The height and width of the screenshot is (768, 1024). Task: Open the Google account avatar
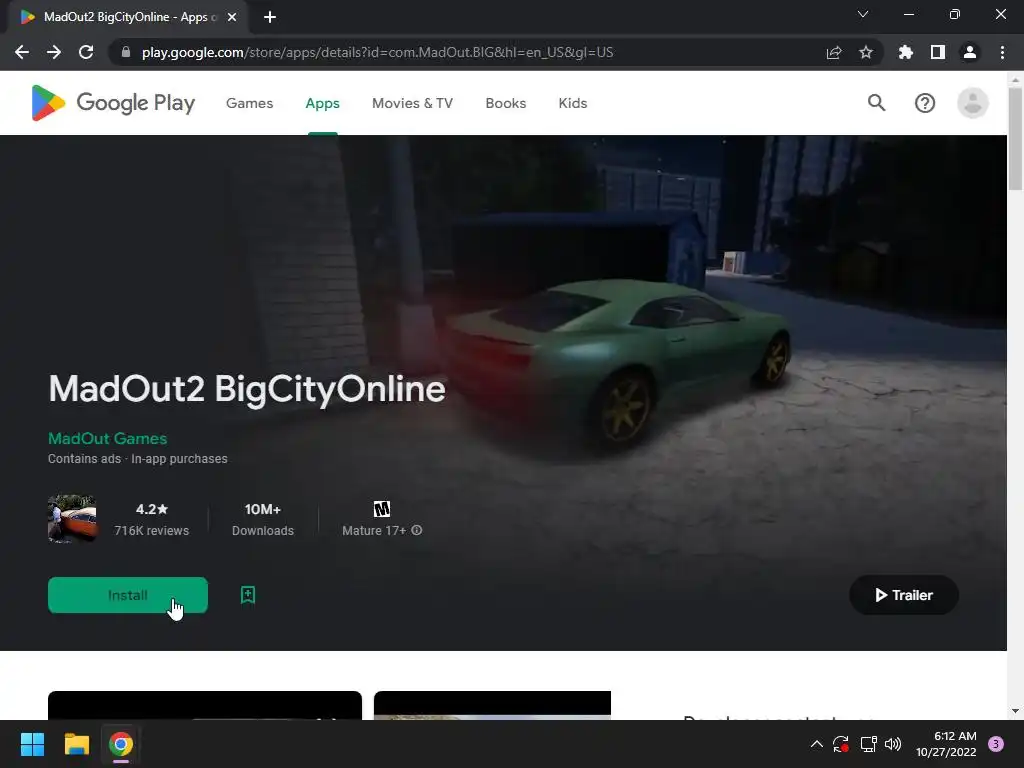pos(972,103)
